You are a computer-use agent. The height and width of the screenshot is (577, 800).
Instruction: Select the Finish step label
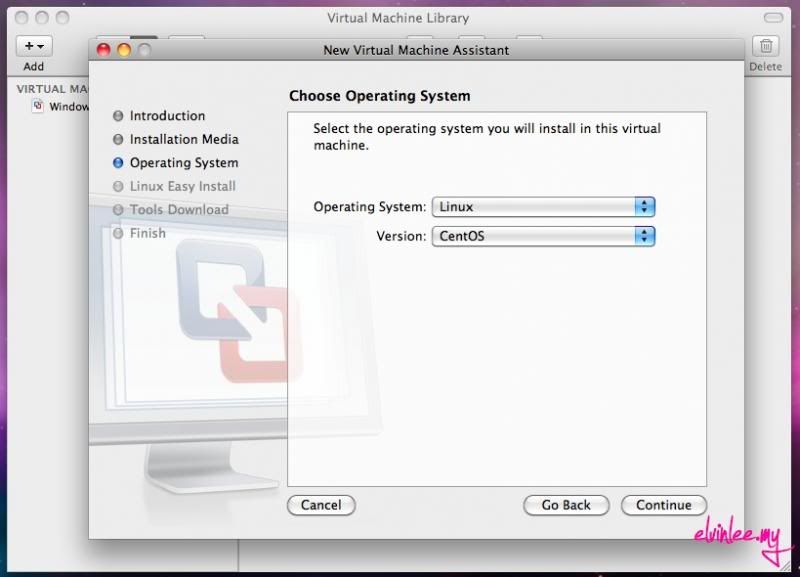tap(147, 233)
